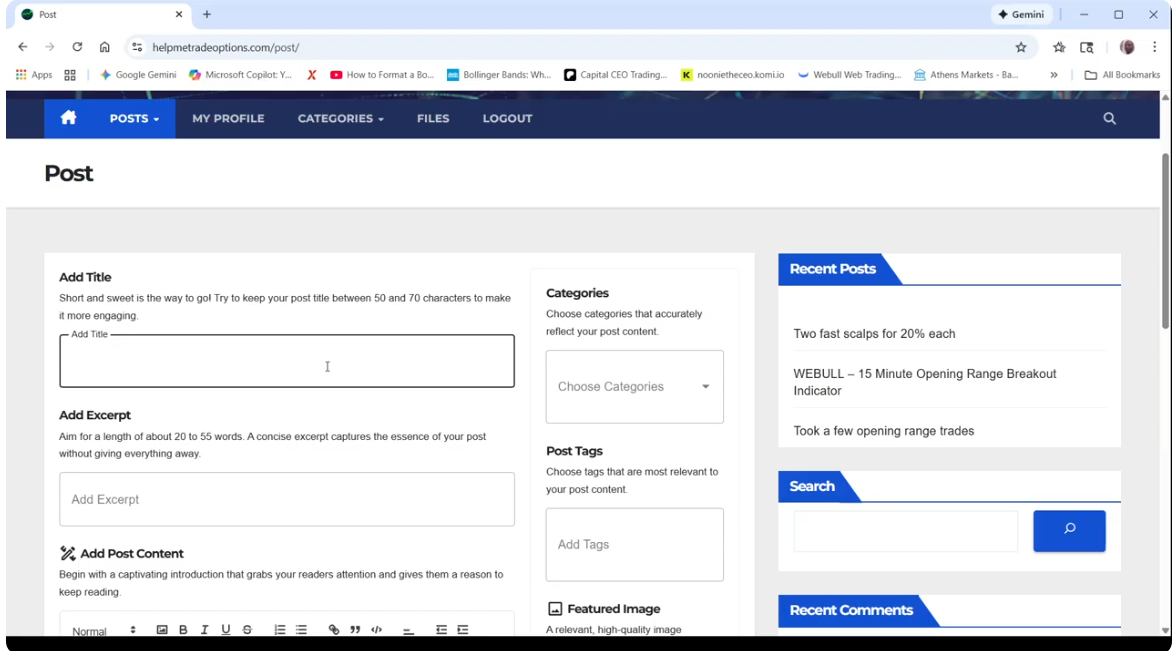Click the home icon in the navigation bar
Viewport: 1174px width, 651px height.
(x=67, y=118)
